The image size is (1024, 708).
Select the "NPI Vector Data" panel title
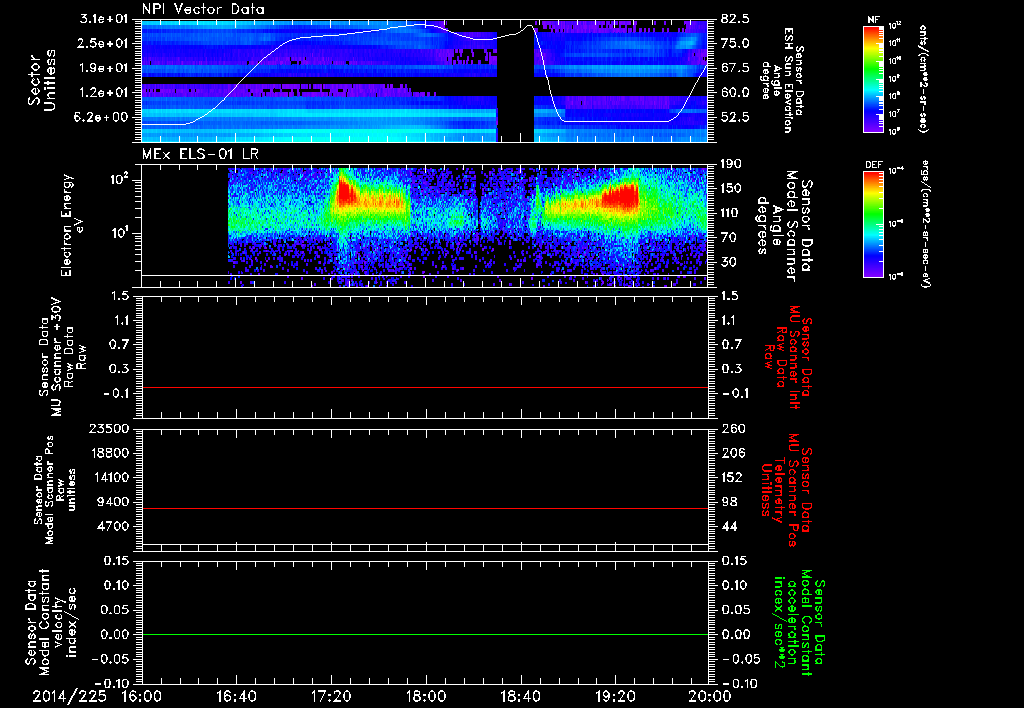tap(203, 9)
